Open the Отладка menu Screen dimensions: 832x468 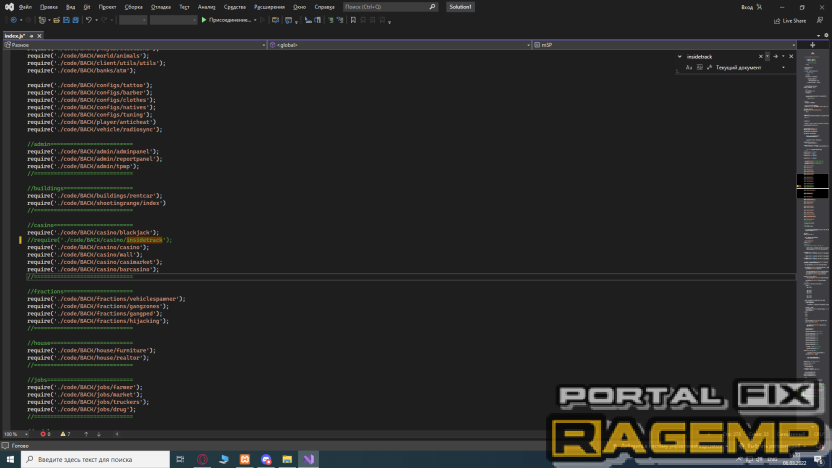pyautogui.click(x=161, y=7)
